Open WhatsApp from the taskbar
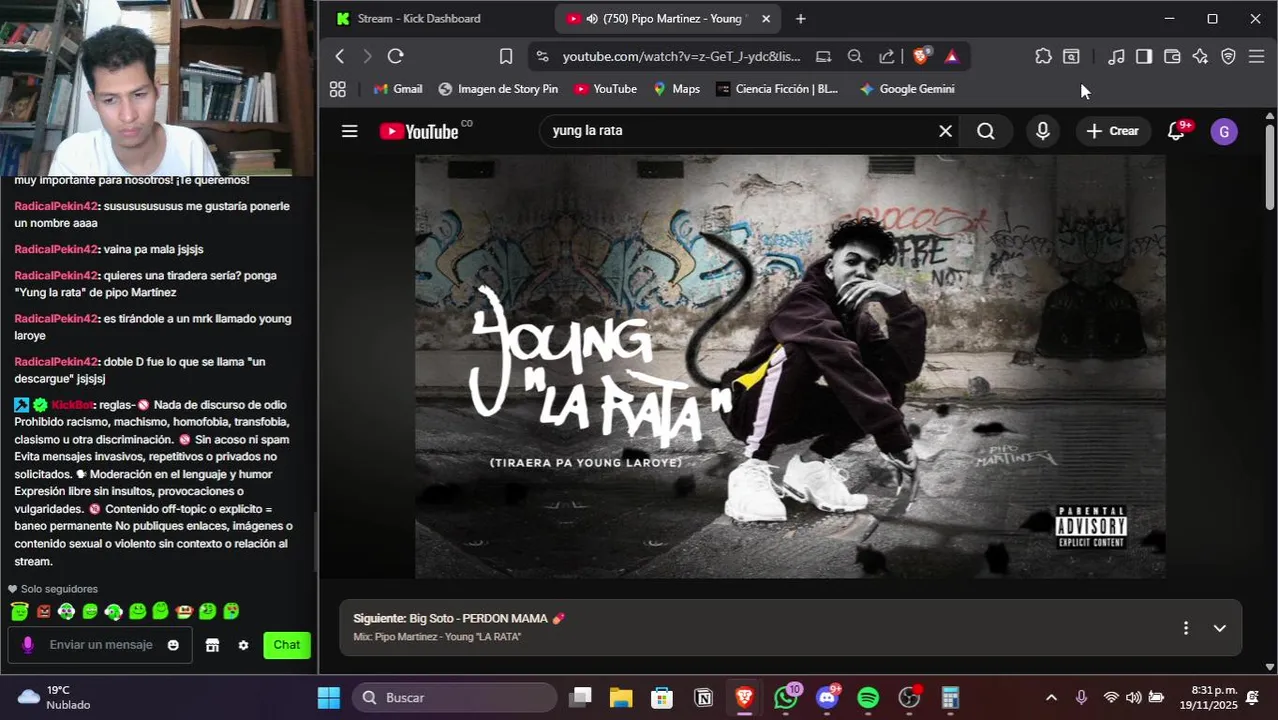The width and height of the screenshot is (1278, 720). [x=786, y=697]
